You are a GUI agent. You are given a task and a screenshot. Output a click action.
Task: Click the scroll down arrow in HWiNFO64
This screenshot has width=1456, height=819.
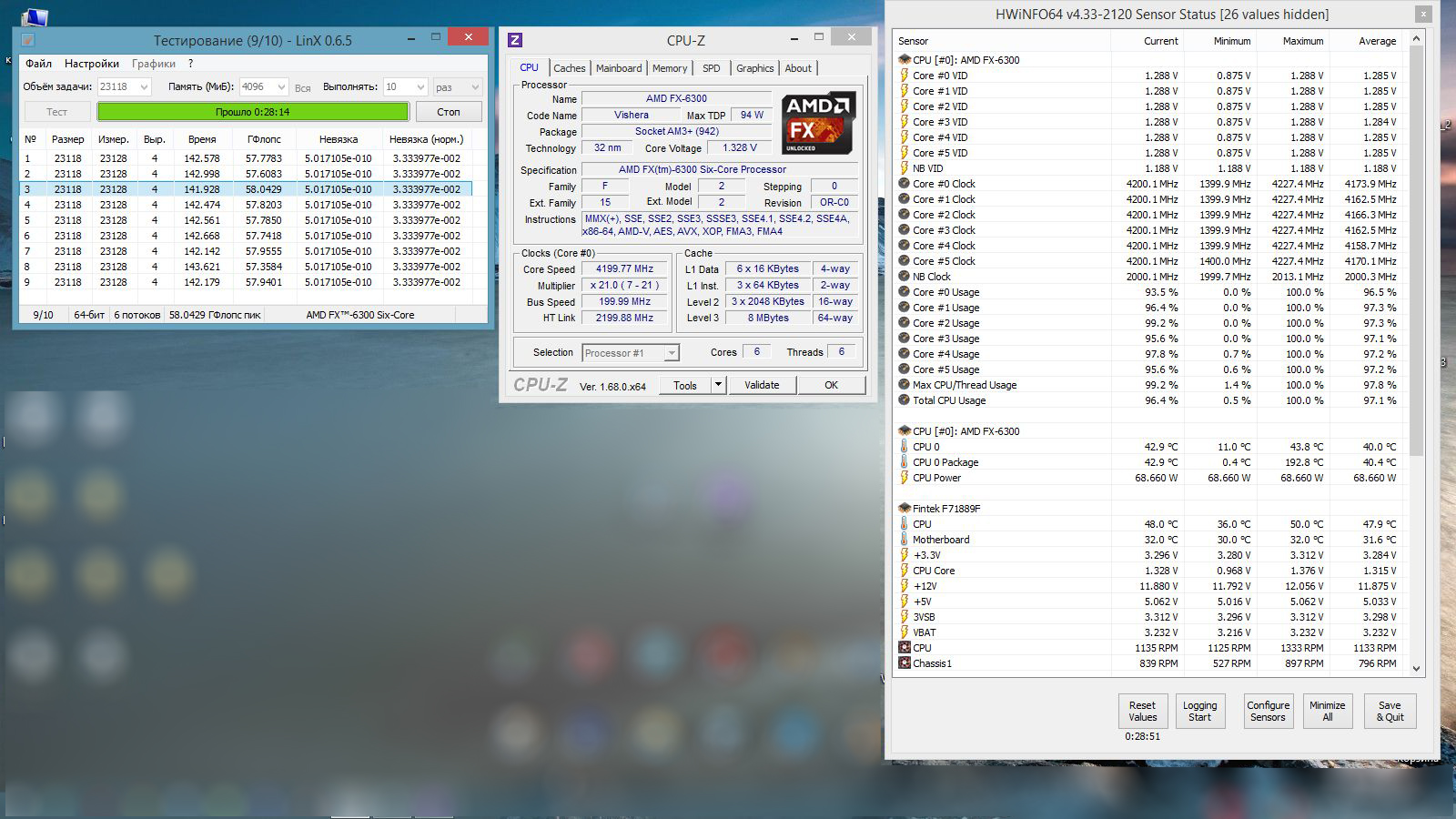pos(1416,668)
